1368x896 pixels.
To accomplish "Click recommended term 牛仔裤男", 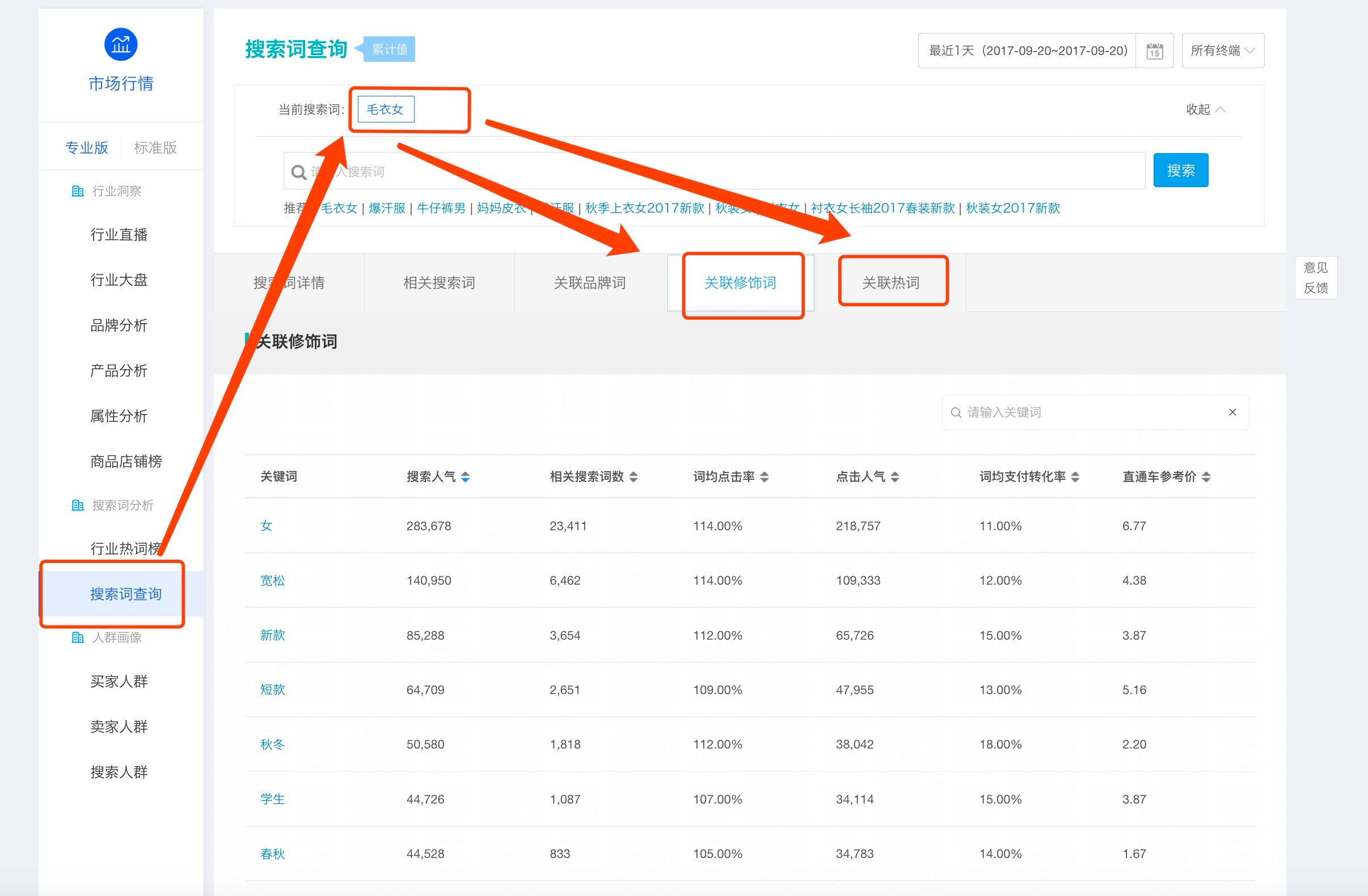I will click(441, 208).
